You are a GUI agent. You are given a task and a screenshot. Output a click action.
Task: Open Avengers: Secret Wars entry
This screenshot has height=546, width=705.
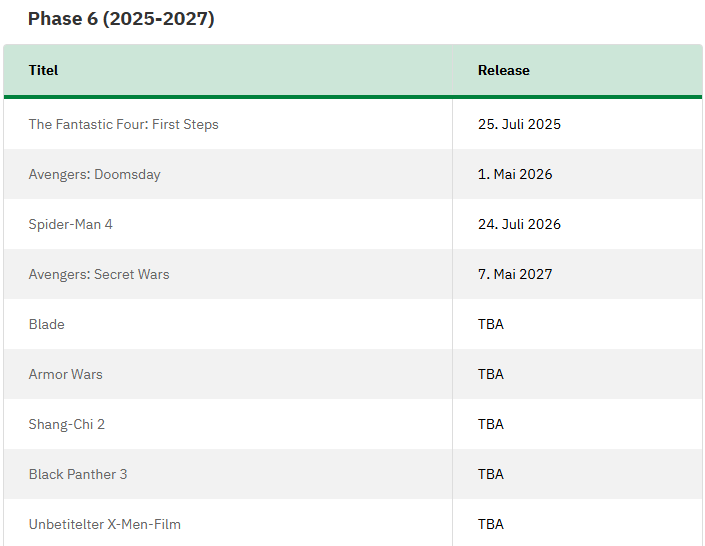click(x=99, y=274)
